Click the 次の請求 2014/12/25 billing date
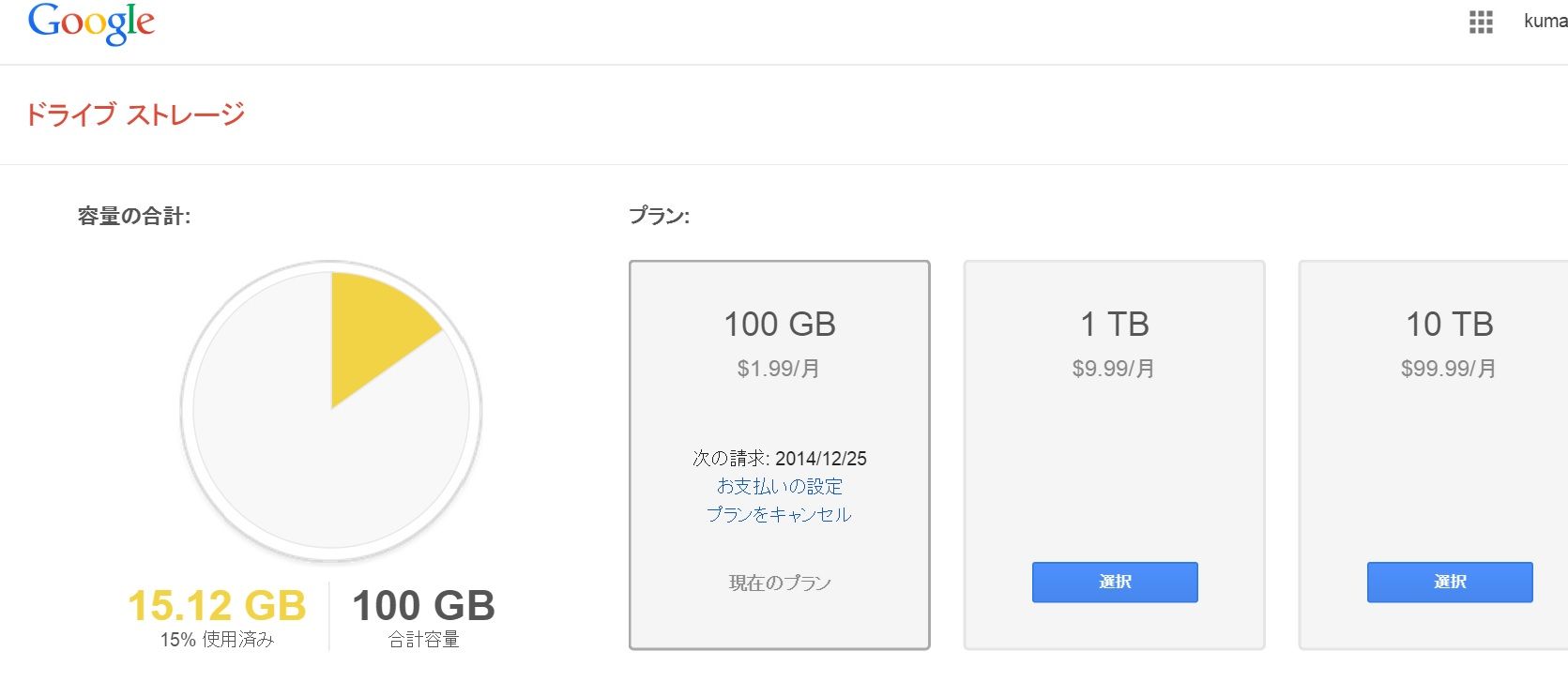Viewport: 1568px width, 697px height. pos(779,459)
